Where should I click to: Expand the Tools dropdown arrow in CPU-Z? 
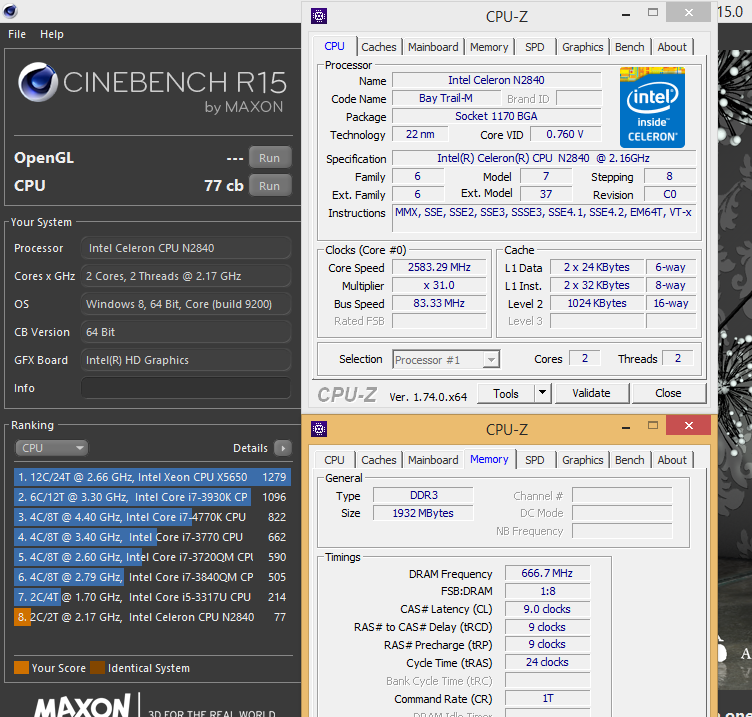pos(542,394)
